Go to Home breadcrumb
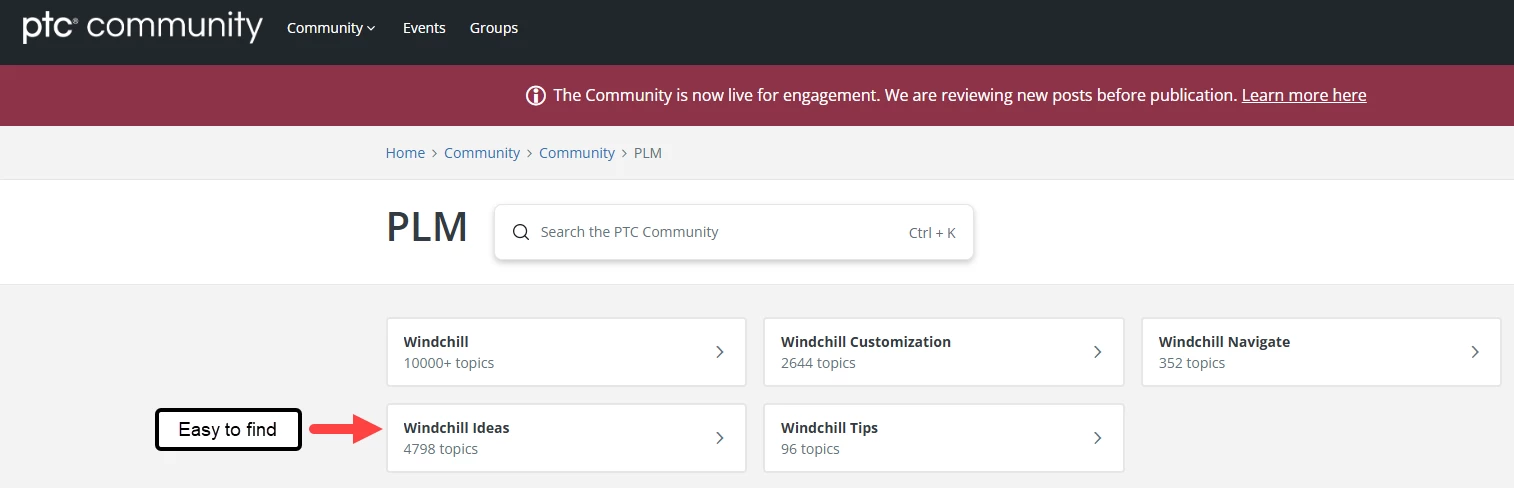This screenshot has width=1514, height=488. (x=405, y=153)
